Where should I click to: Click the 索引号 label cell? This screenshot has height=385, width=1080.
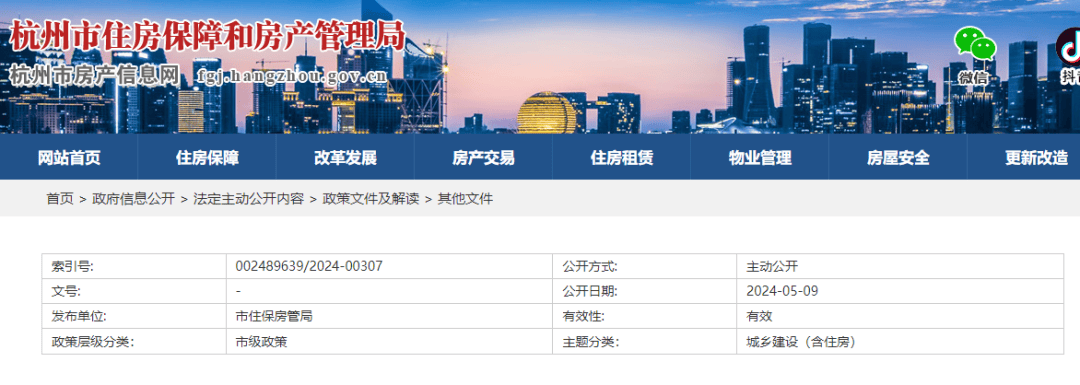[x=134, y=266]
